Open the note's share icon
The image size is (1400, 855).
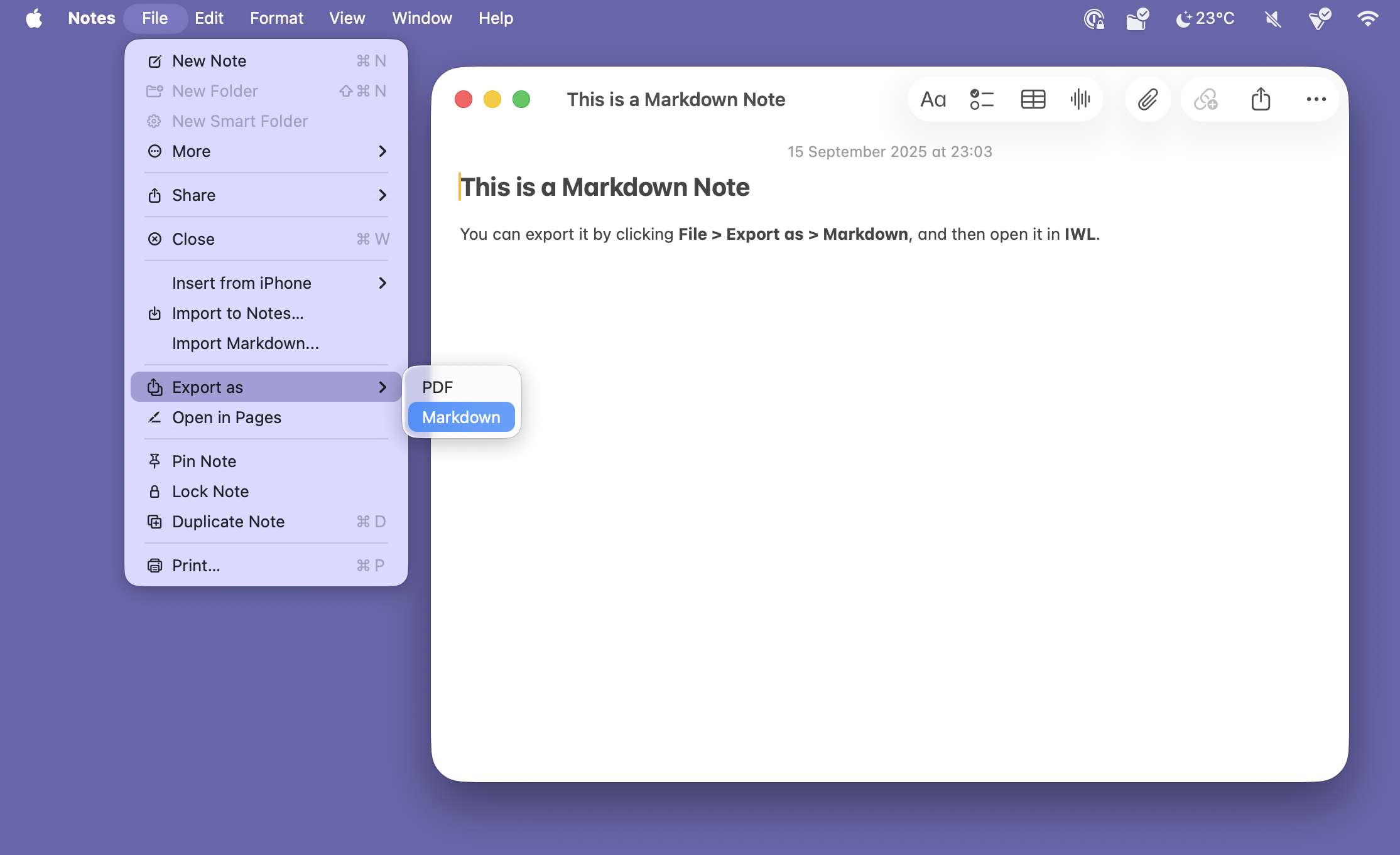click(1260, 99)
